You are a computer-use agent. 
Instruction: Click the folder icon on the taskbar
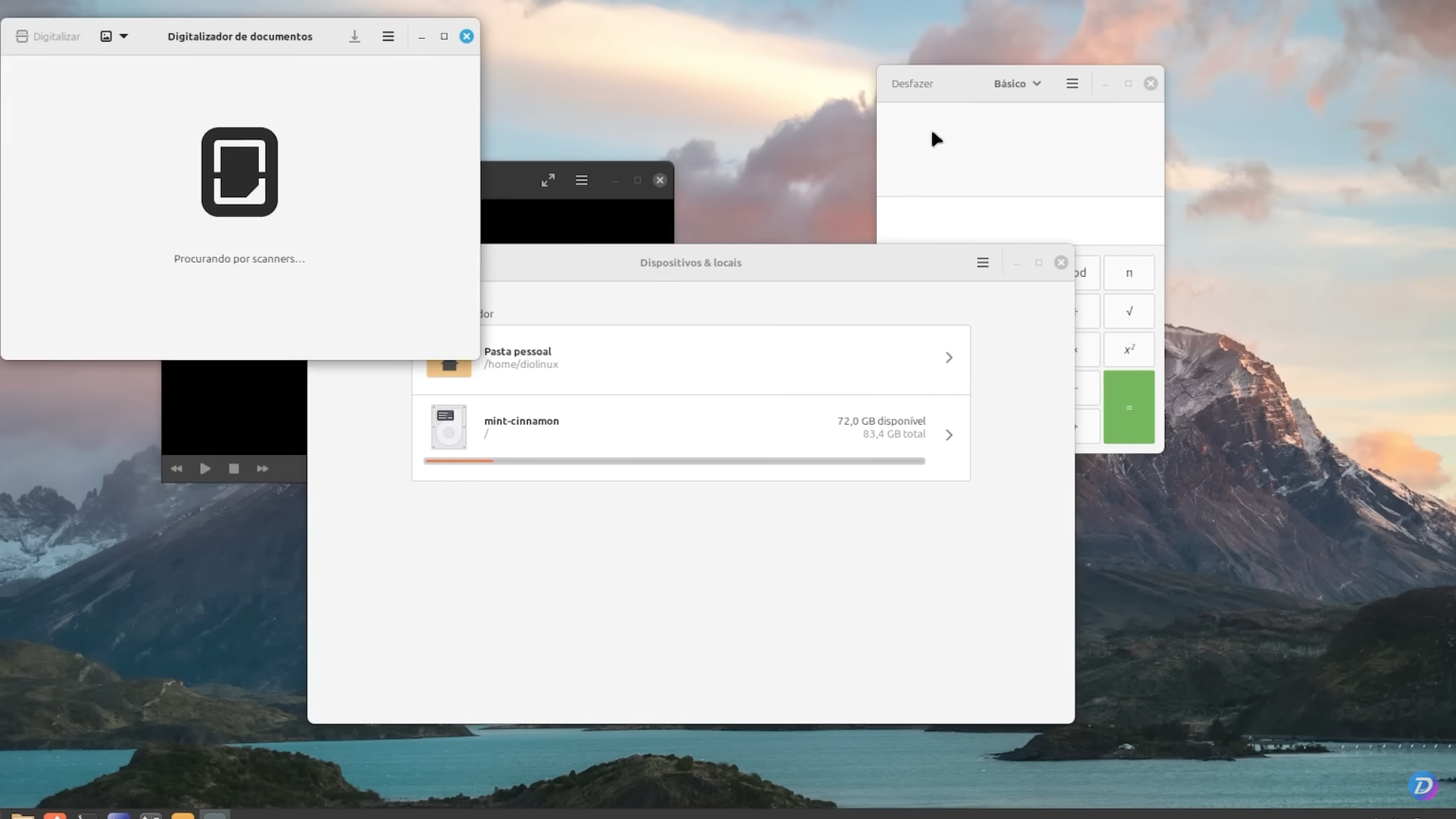coord(21,813)
